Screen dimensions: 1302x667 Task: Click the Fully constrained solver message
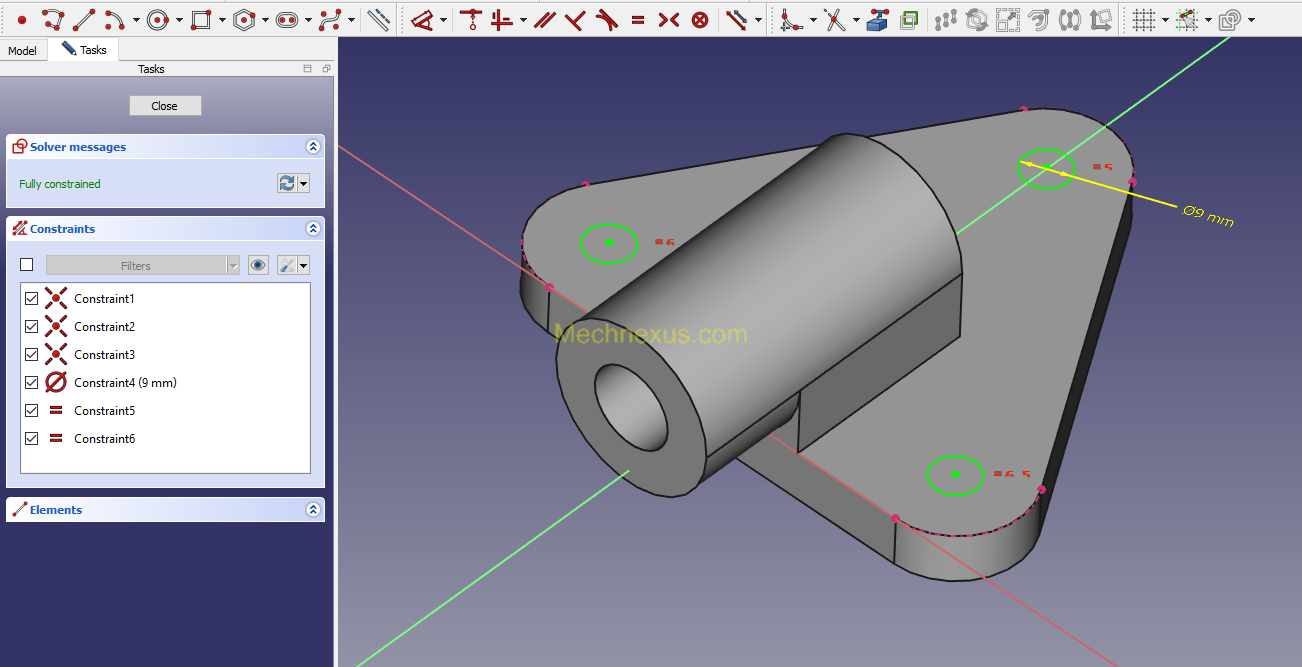(60, 184)
